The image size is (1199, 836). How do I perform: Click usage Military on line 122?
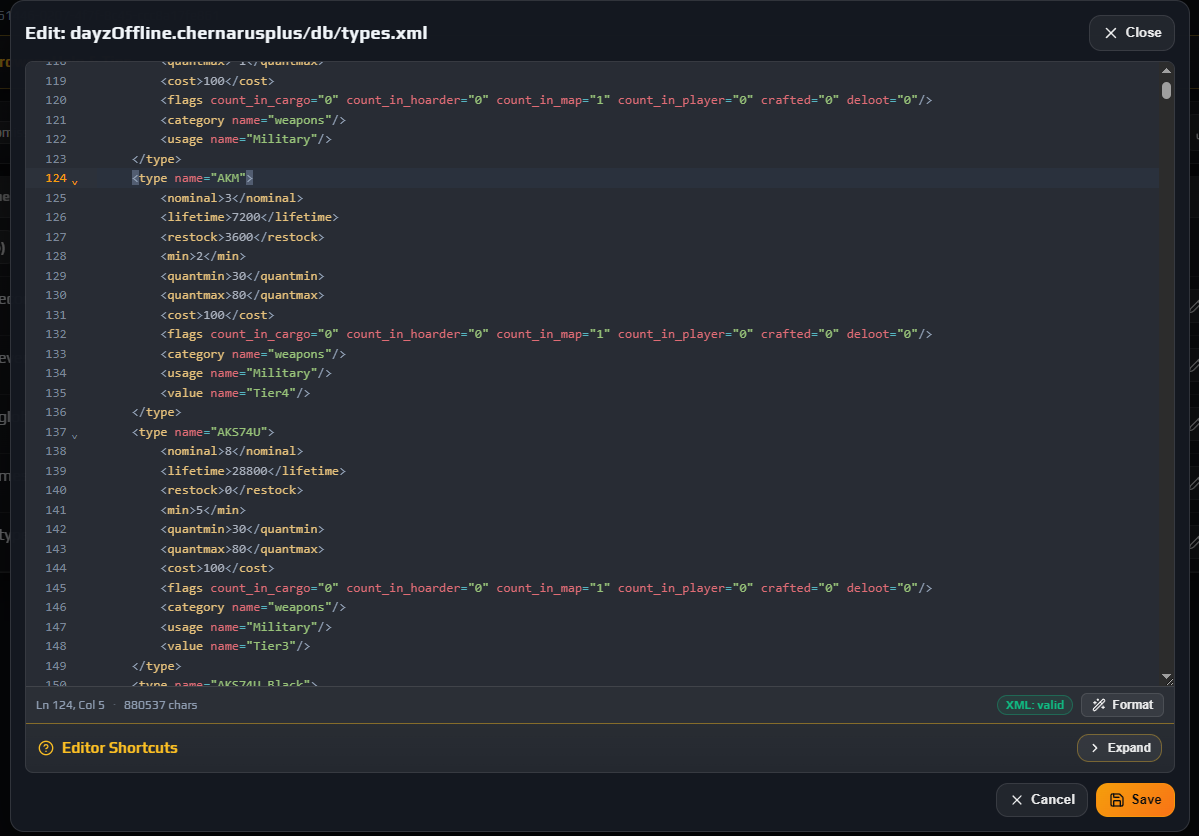click(x=246, y=138)
